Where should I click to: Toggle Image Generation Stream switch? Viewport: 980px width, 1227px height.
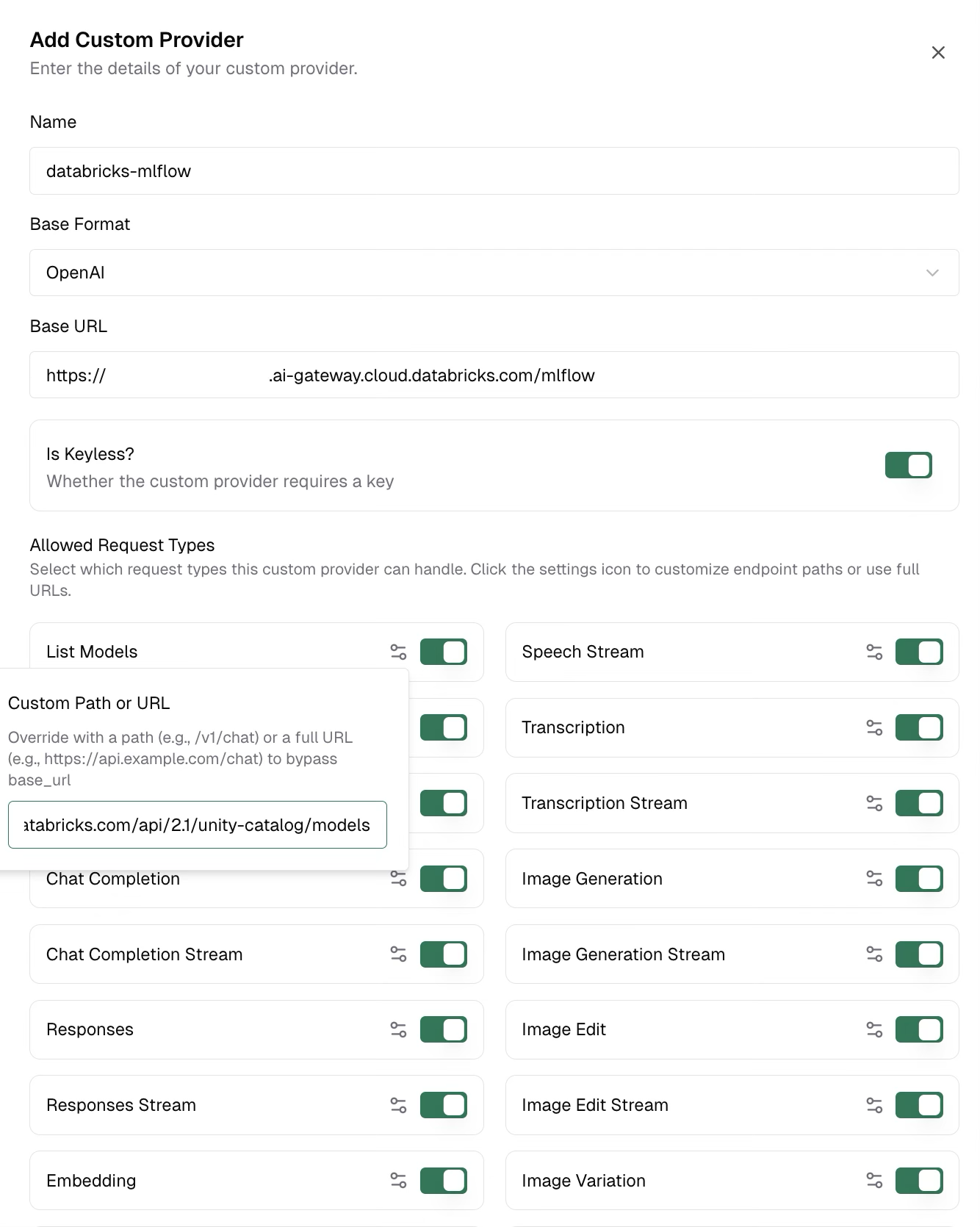pyautogui.click(x=919, y=954)
